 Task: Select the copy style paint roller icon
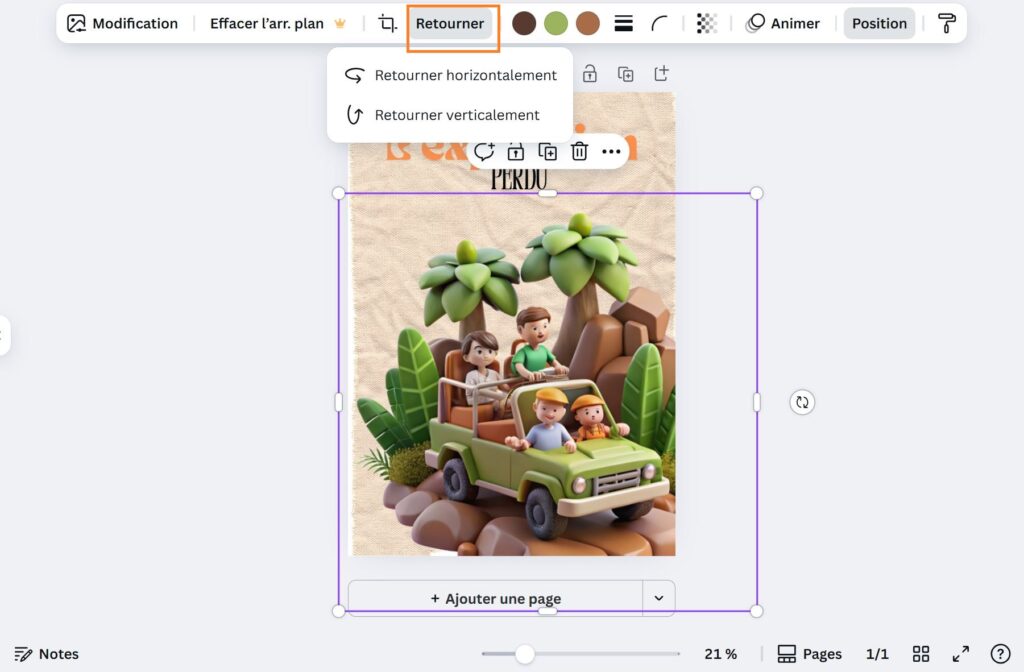pos(946,24)
